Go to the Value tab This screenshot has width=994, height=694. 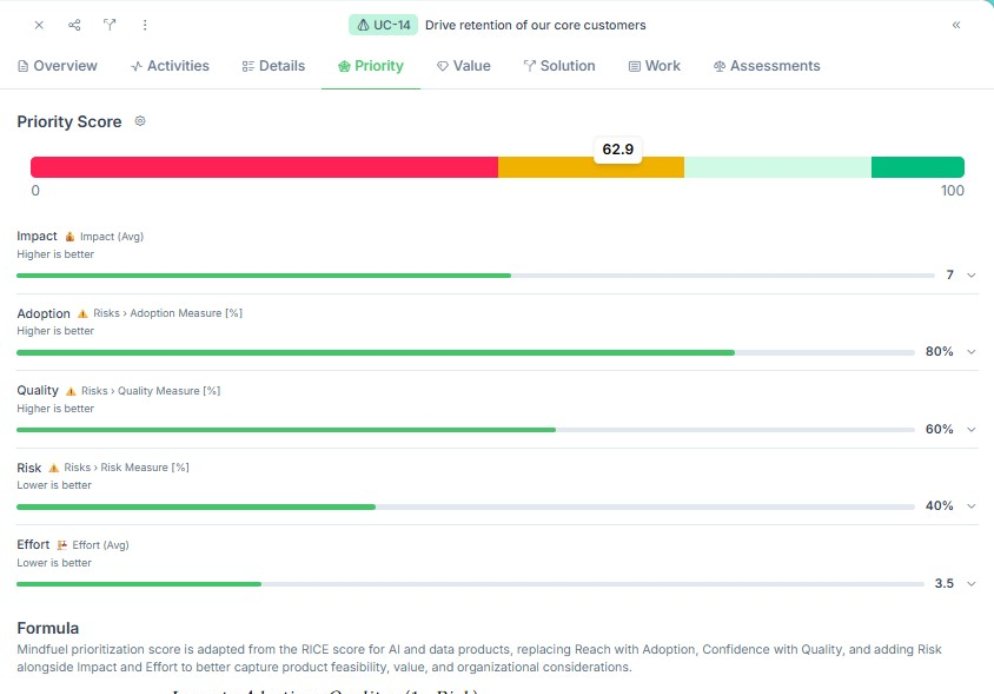tap(463, 66)
